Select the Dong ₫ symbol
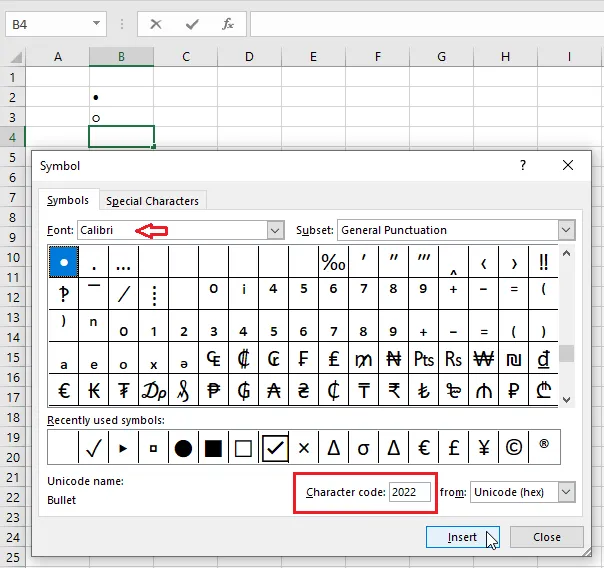This screenshot has height=568, width=604. point(544,359)
